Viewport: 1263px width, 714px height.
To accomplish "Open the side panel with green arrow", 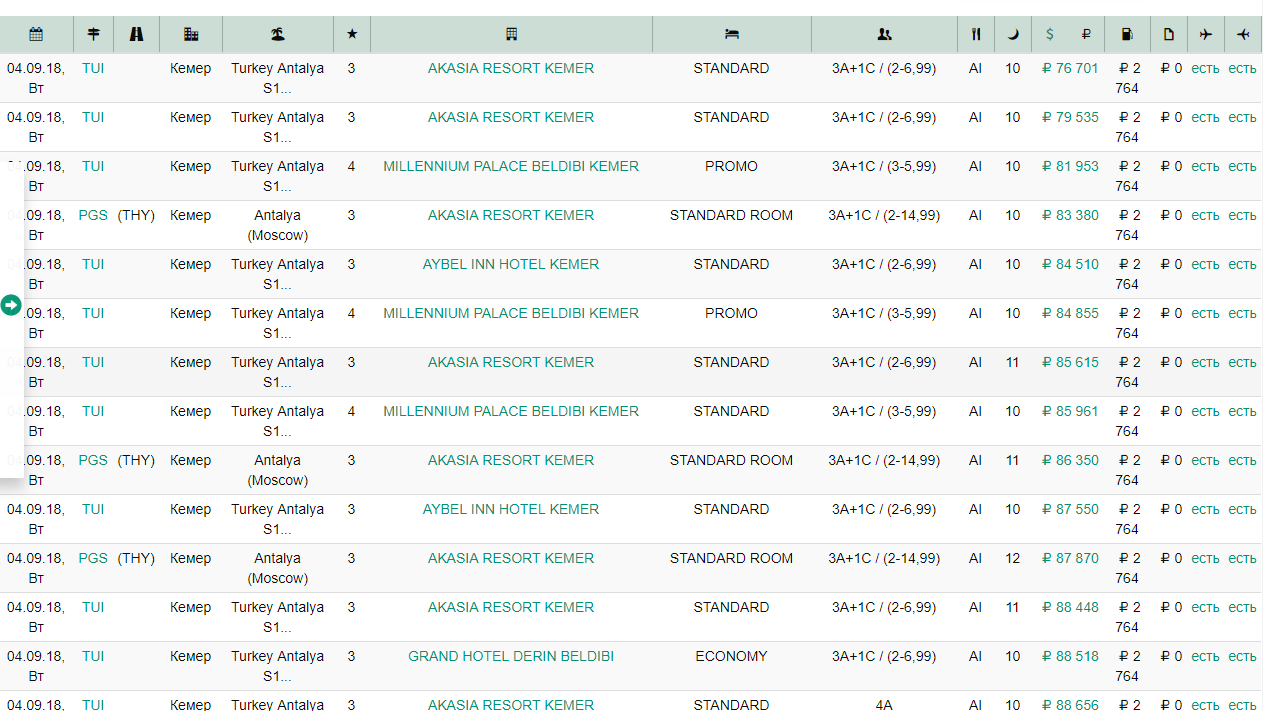I will click(x=11, y=305).
